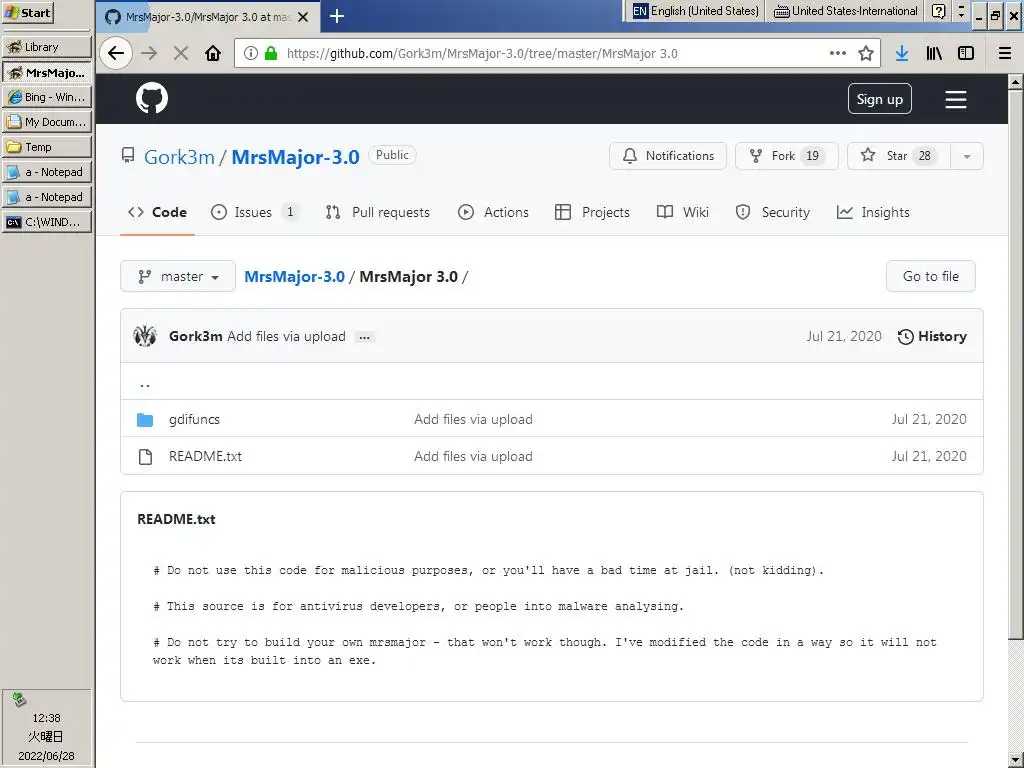Toggle the Firefox sidebar icon
1024x768 pixels.
(x=966, y=53)
